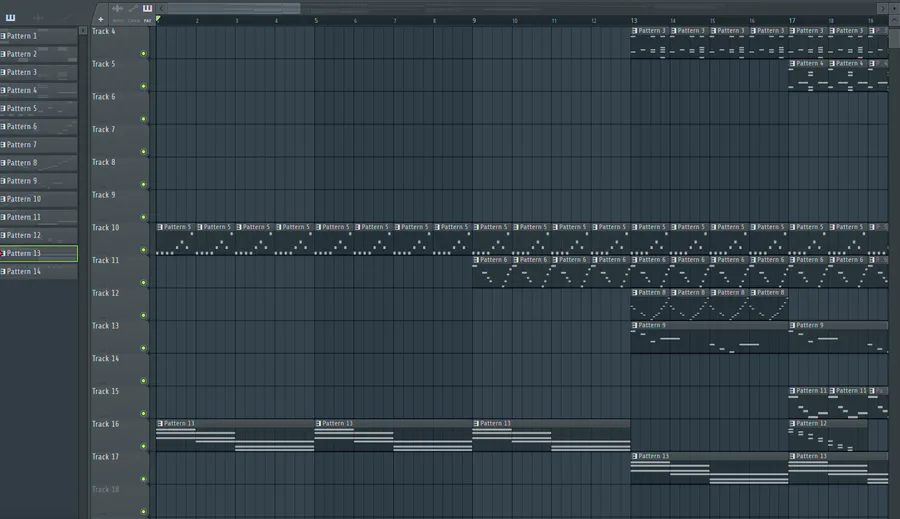900x519 pixels.
Task: Choose Pattern 10 from the picker list
Action: tap(38, 199)
